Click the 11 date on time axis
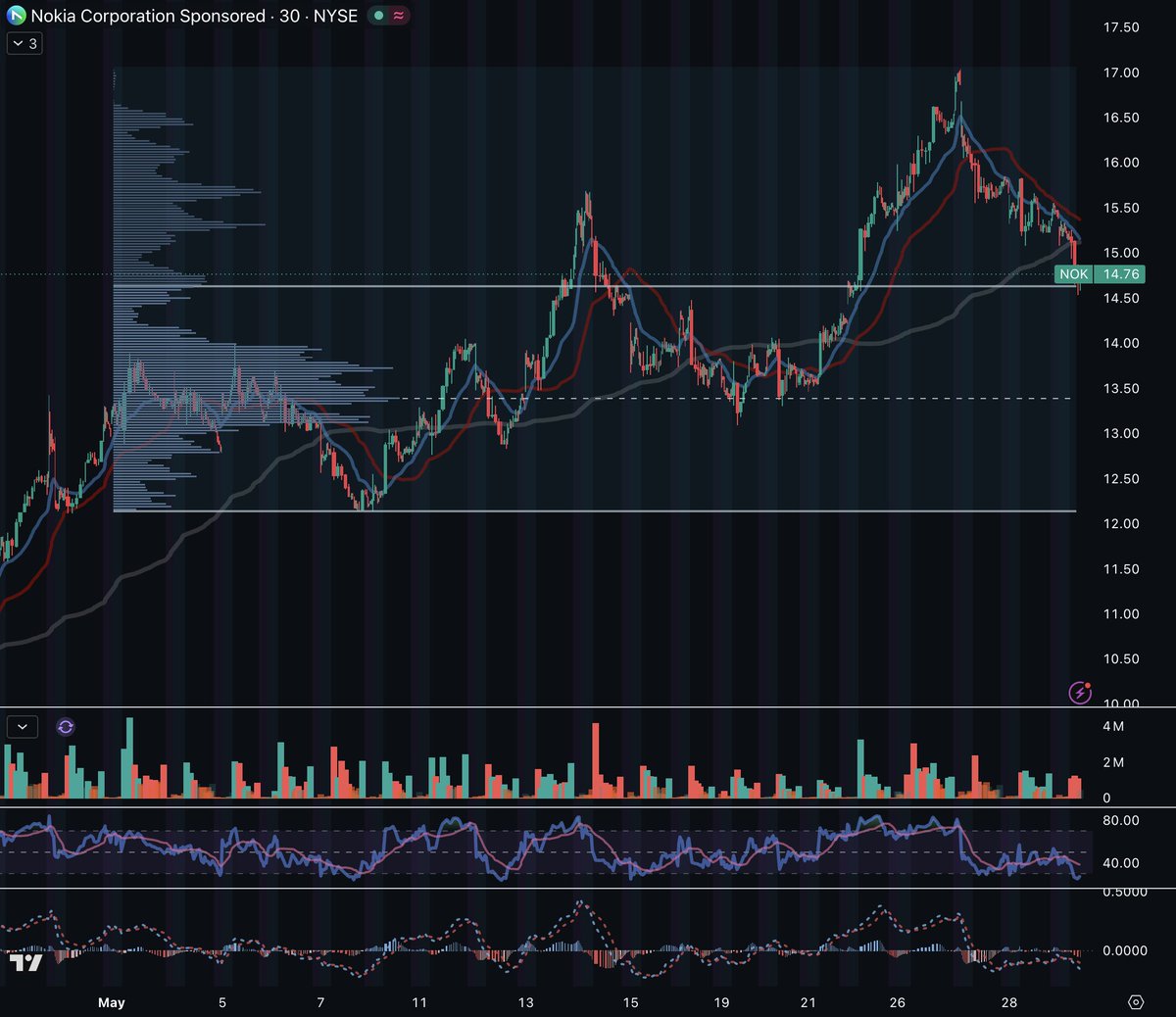The width and height of the screenshot is (1176, 1017). pyautogui.click(x=419, y=1002)
